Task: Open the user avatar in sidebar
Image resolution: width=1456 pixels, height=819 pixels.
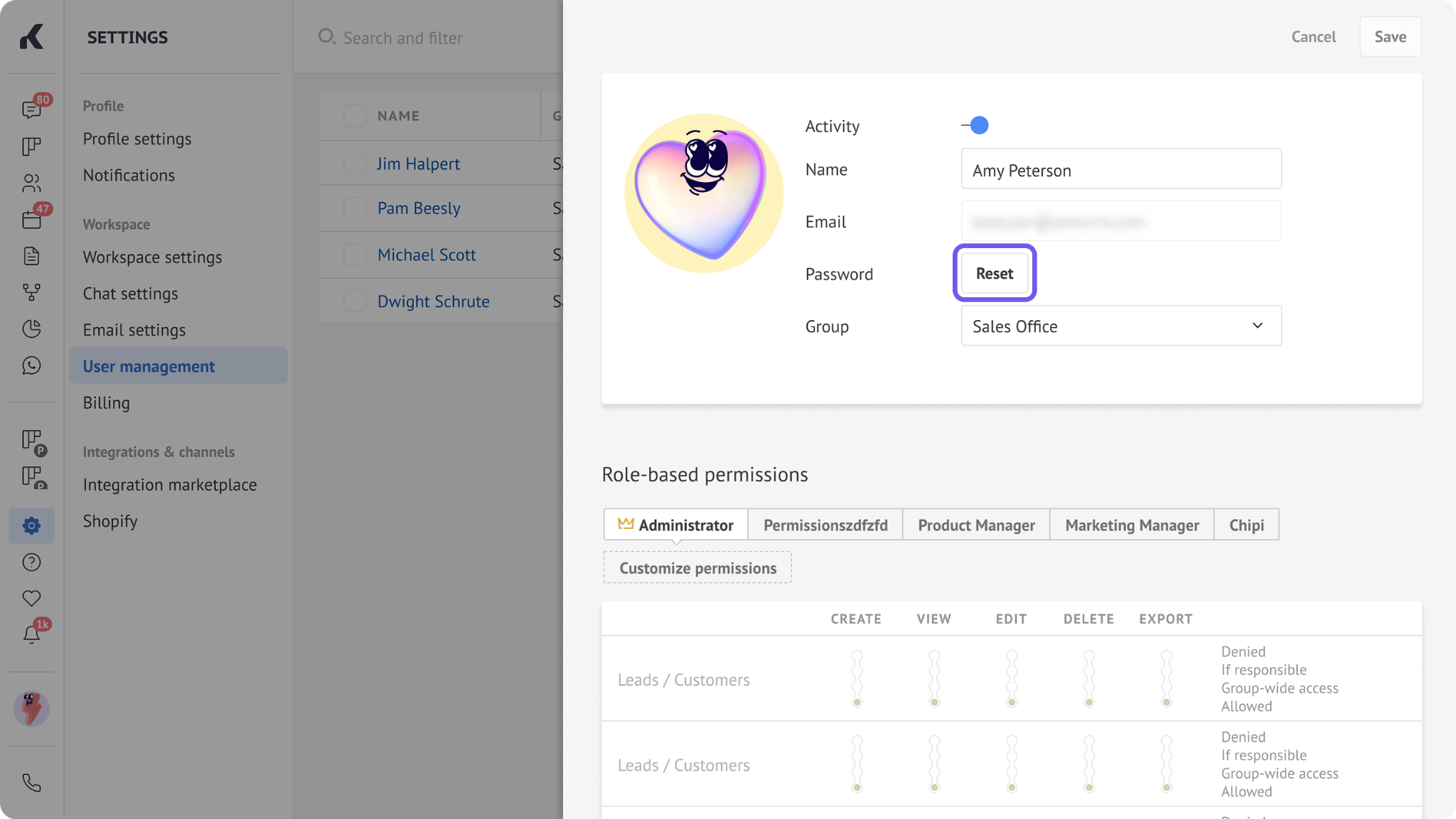Action: pos(32,709)
